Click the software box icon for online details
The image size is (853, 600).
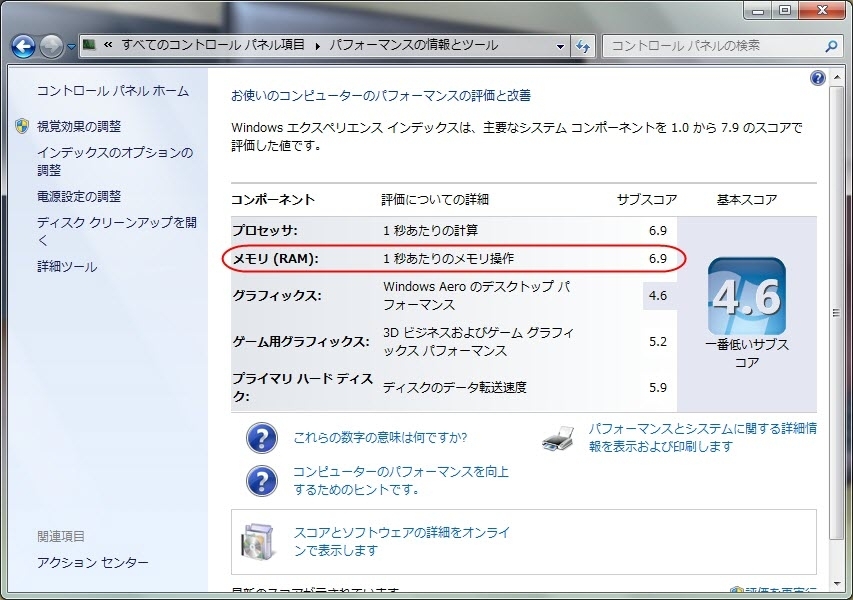tap(257, 541)
